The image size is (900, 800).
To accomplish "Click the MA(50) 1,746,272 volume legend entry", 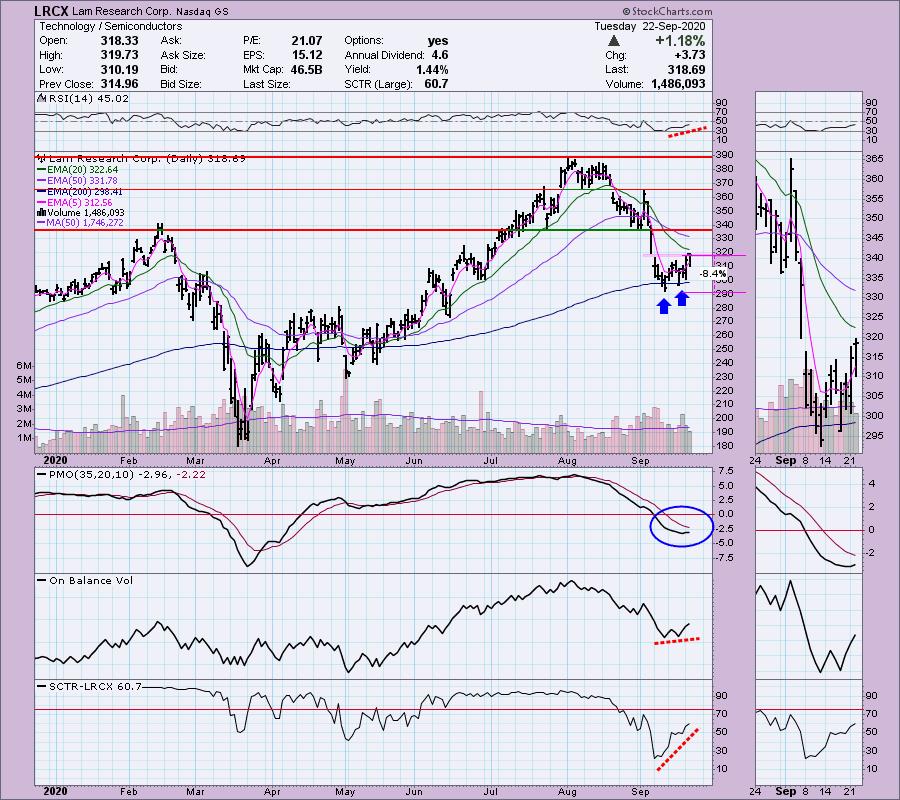I will pyautogui.click(x=80, y=223).
